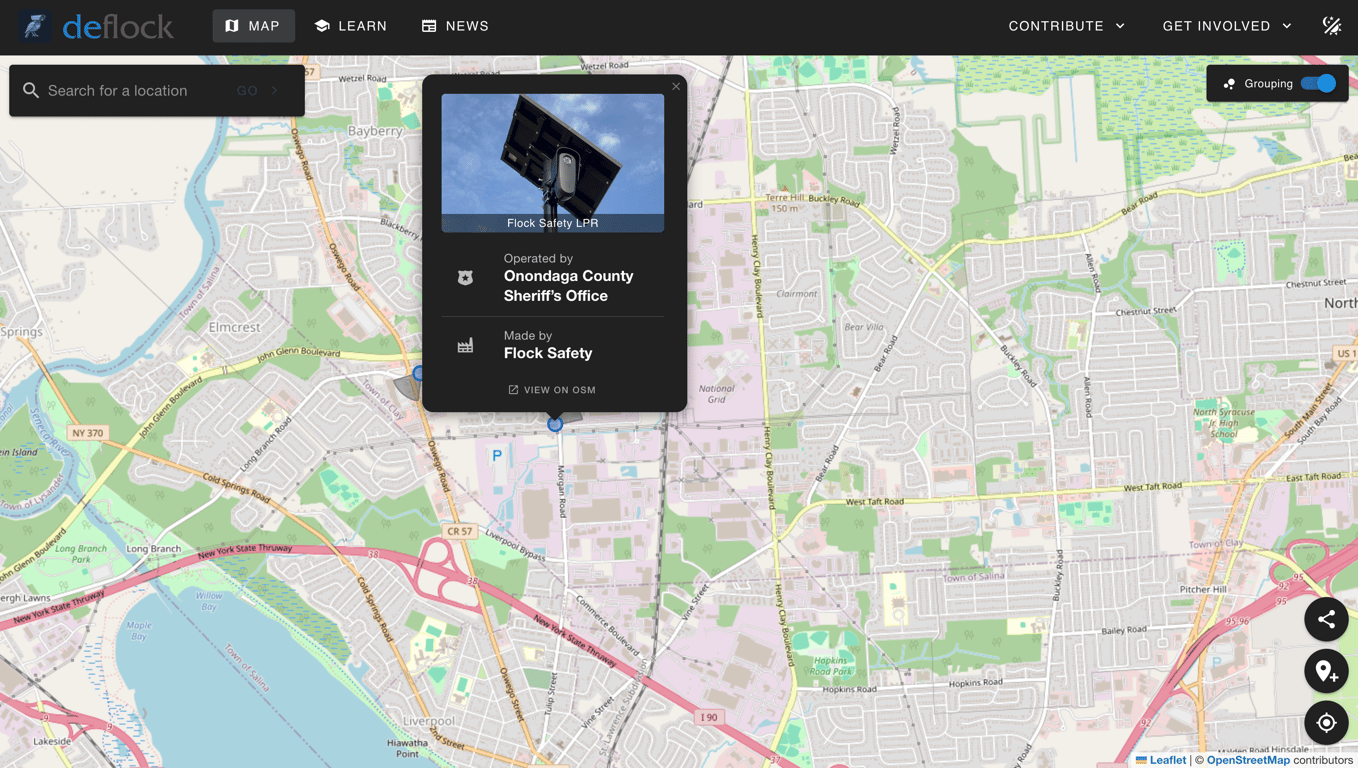Click the View on OSM link

[x=552, y=390]
